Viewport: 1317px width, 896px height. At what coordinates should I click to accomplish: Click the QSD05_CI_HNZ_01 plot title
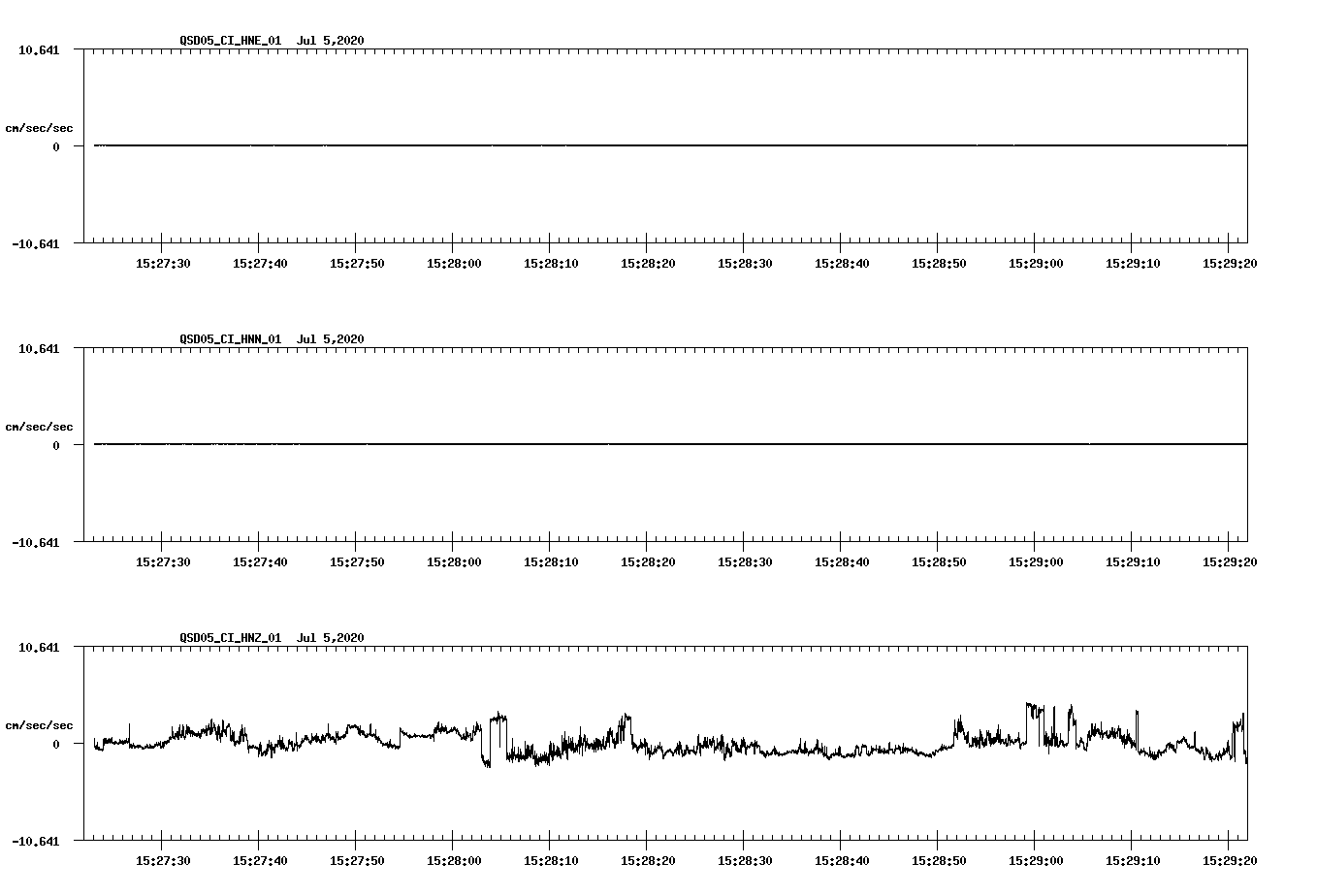(x=272, y=638)
